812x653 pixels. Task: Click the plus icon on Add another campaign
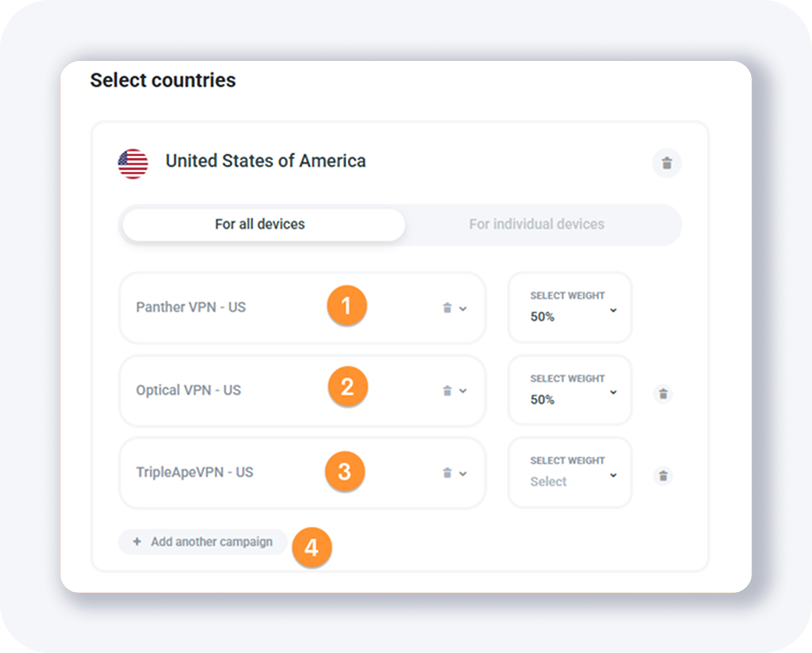(x=137, y=542)
